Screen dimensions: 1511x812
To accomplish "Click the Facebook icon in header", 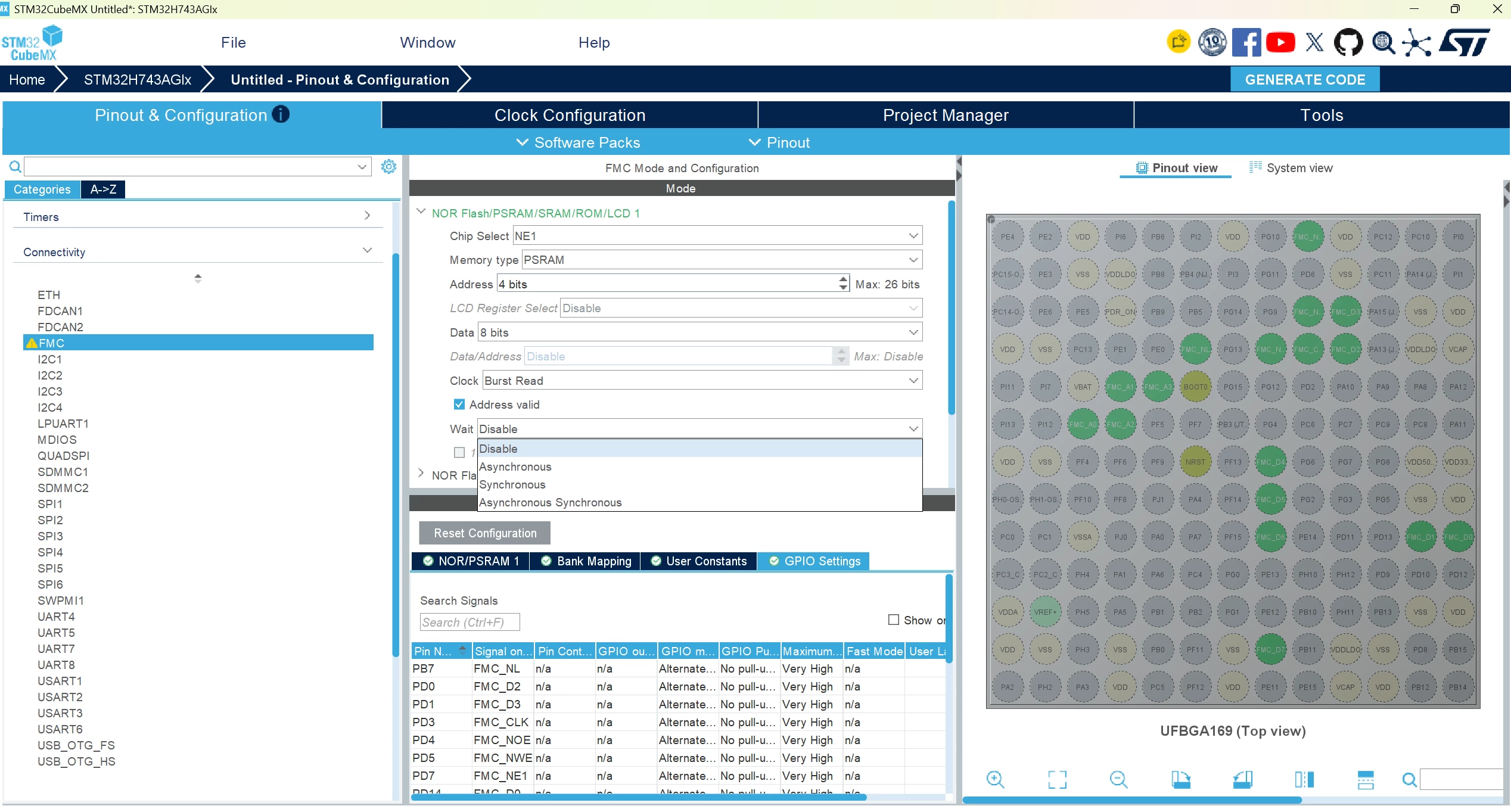I will pos(1246,42).
